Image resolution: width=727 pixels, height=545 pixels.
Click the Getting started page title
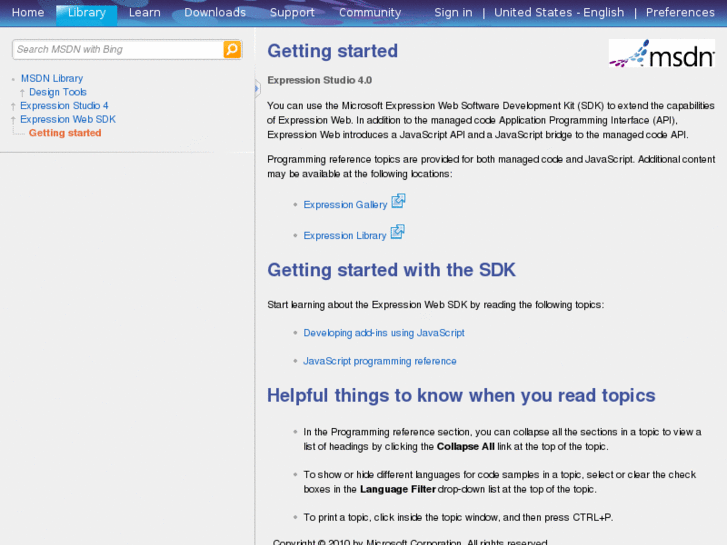pyautogui.click(x=332, y=51)
